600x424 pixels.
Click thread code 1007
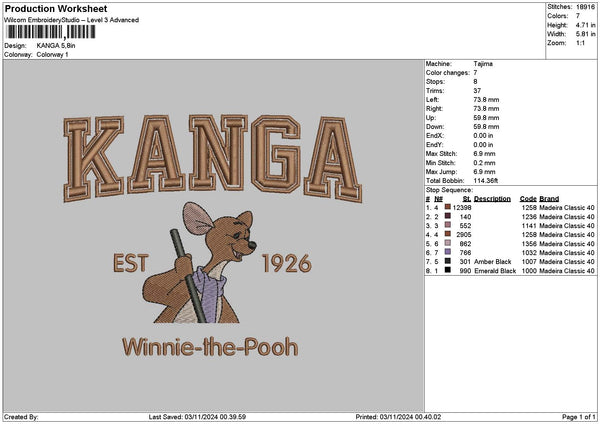pos(529,262)
